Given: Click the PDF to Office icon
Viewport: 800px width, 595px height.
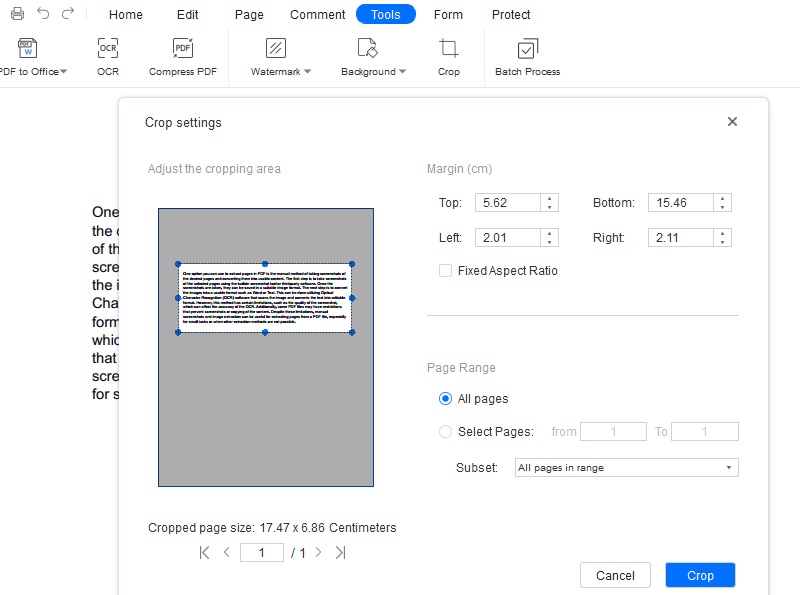Looking at the screenshot, I should [x=28, y=48].
